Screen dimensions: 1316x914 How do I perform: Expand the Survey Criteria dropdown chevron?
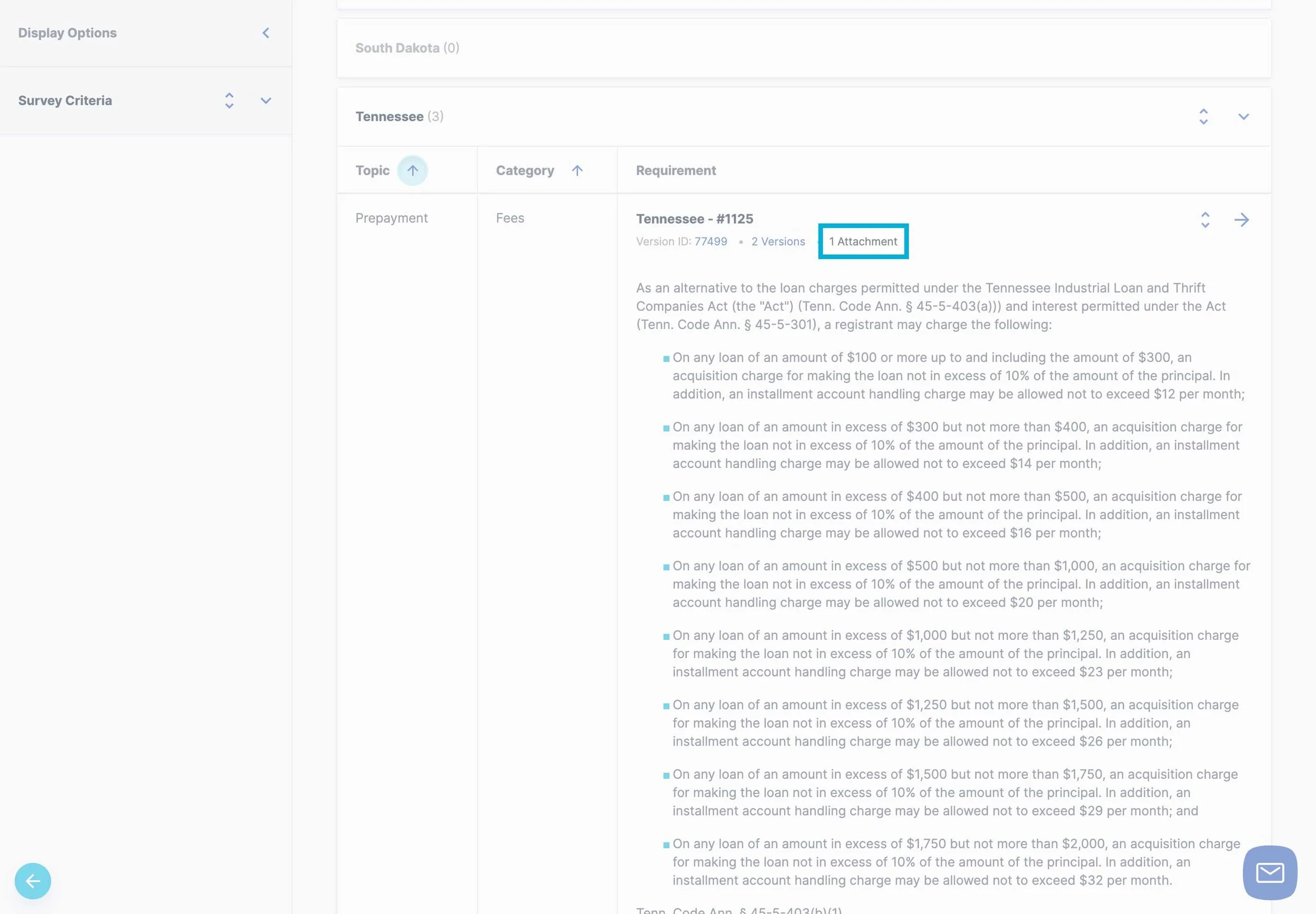(266, 101)
